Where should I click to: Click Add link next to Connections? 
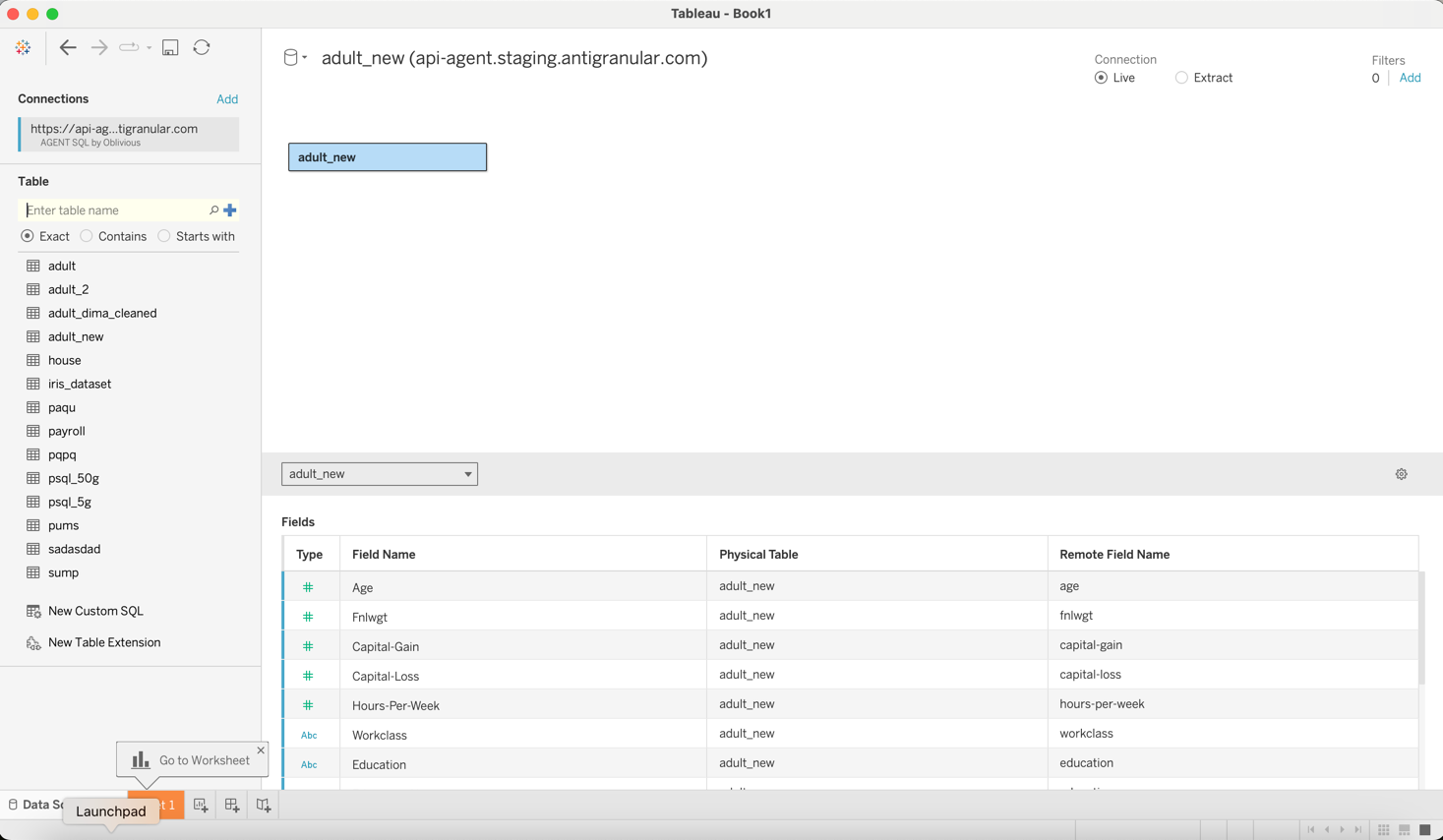click(x=227, y=99)
